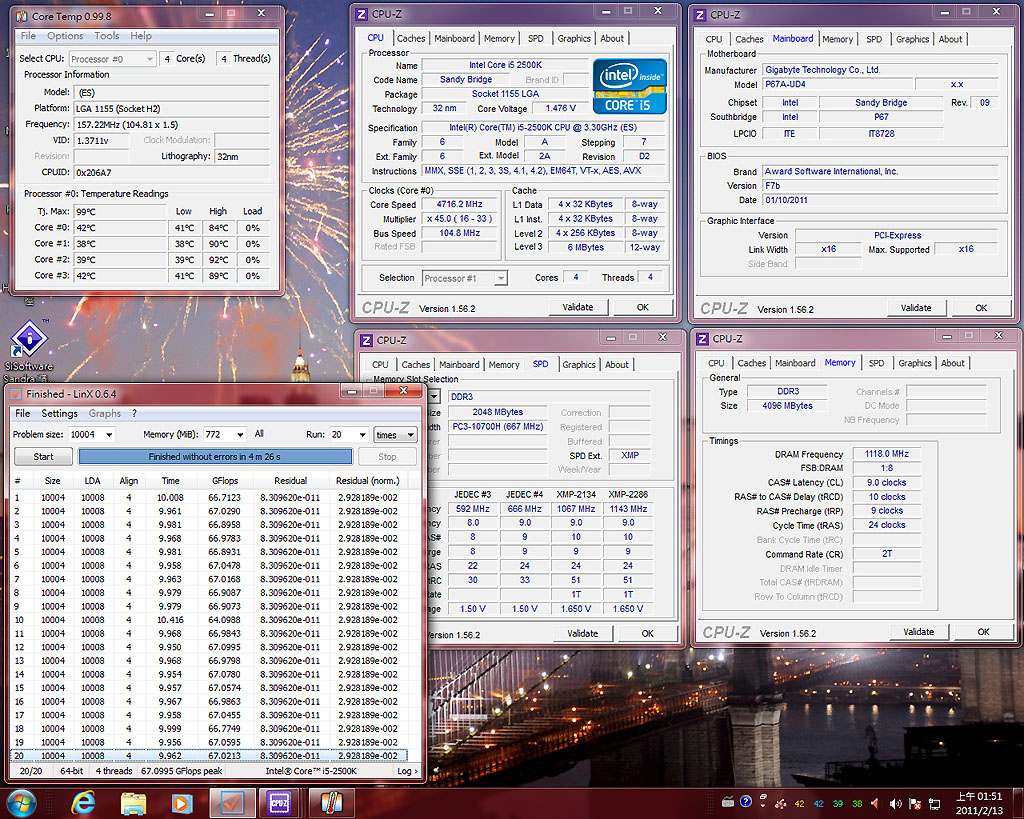The image size is (1024, 819).
Task: Click Core Speed value '4716.2 MHz'
Action: [459, 204]
